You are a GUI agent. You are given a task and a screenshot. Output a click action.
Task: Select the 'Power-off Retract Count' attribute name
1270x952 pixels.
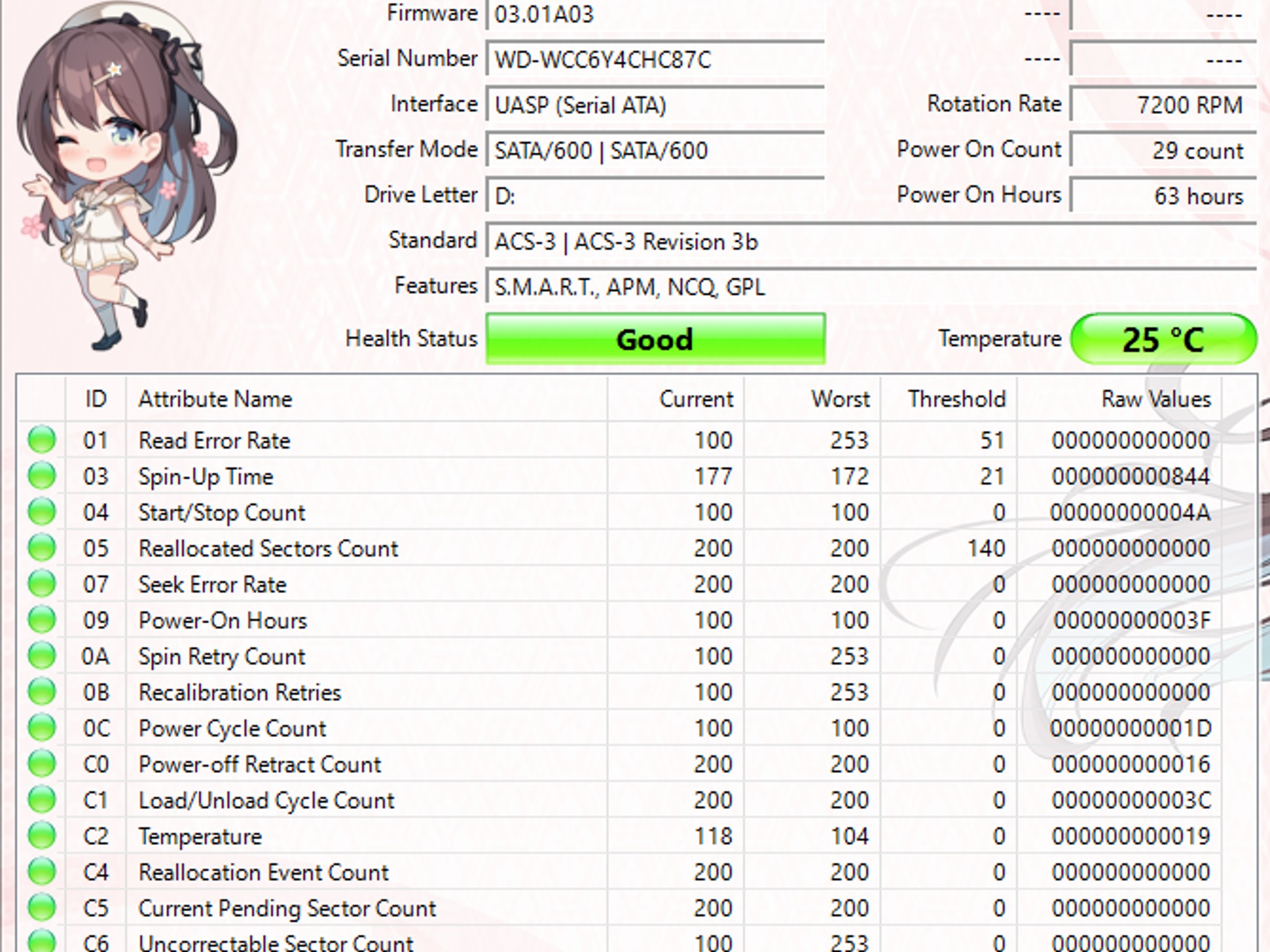[260, 764]
